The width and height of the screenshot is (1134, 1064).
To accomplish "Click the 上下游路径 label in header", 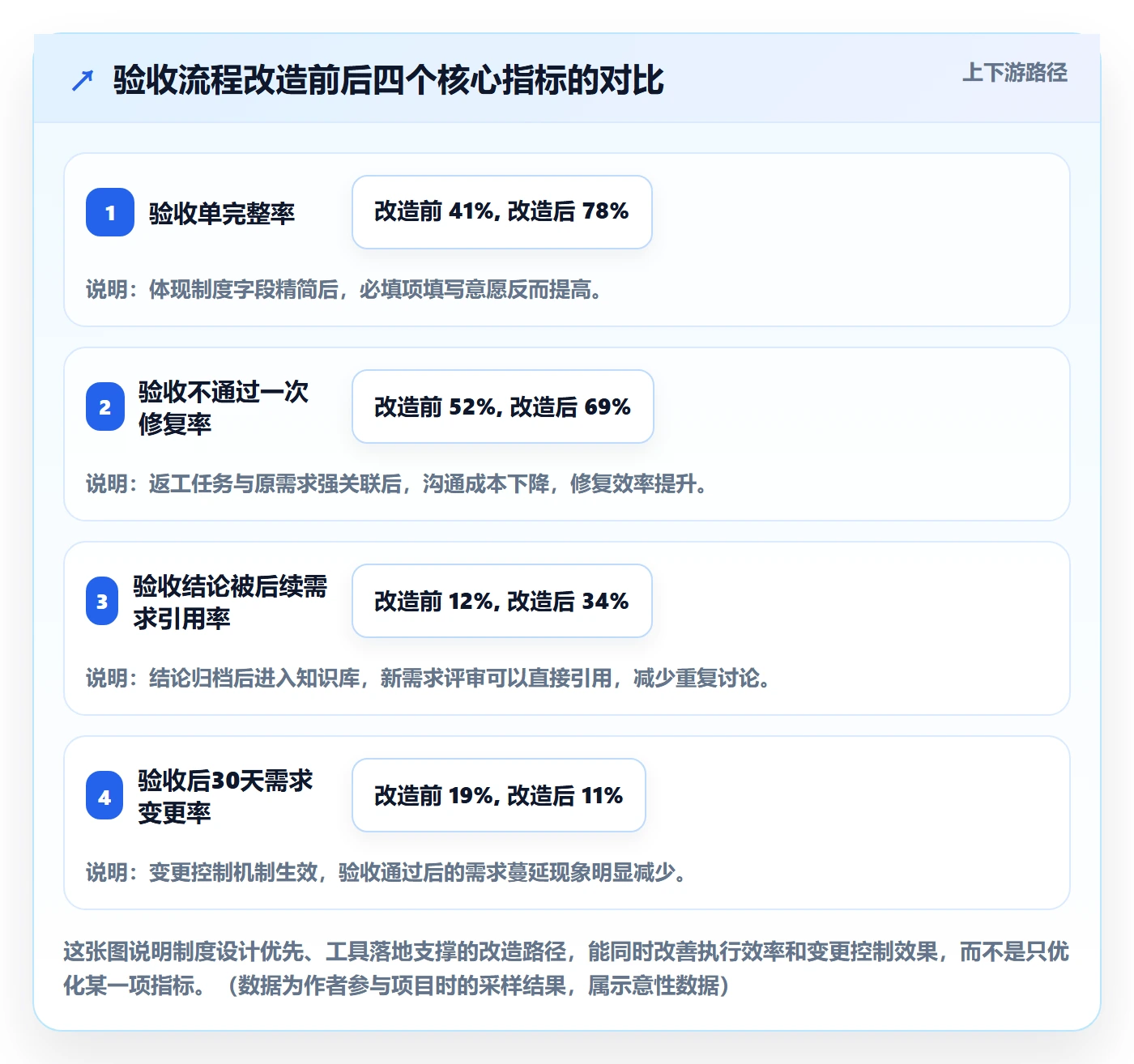I will (x=1015, y=73).
